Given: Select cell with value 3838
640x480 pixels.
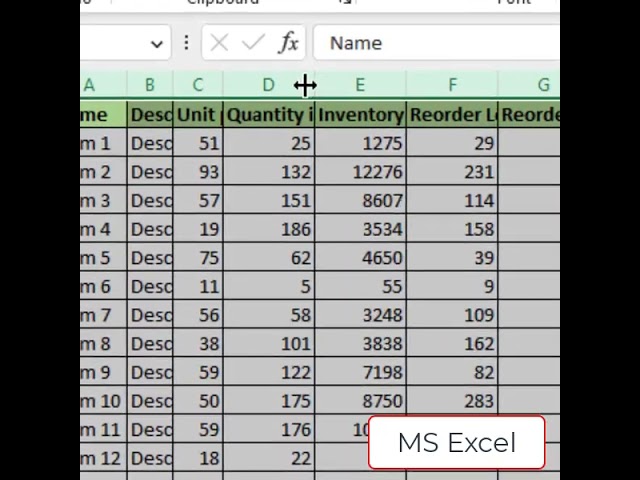Looking at the screenshot, I should point(360,343).
